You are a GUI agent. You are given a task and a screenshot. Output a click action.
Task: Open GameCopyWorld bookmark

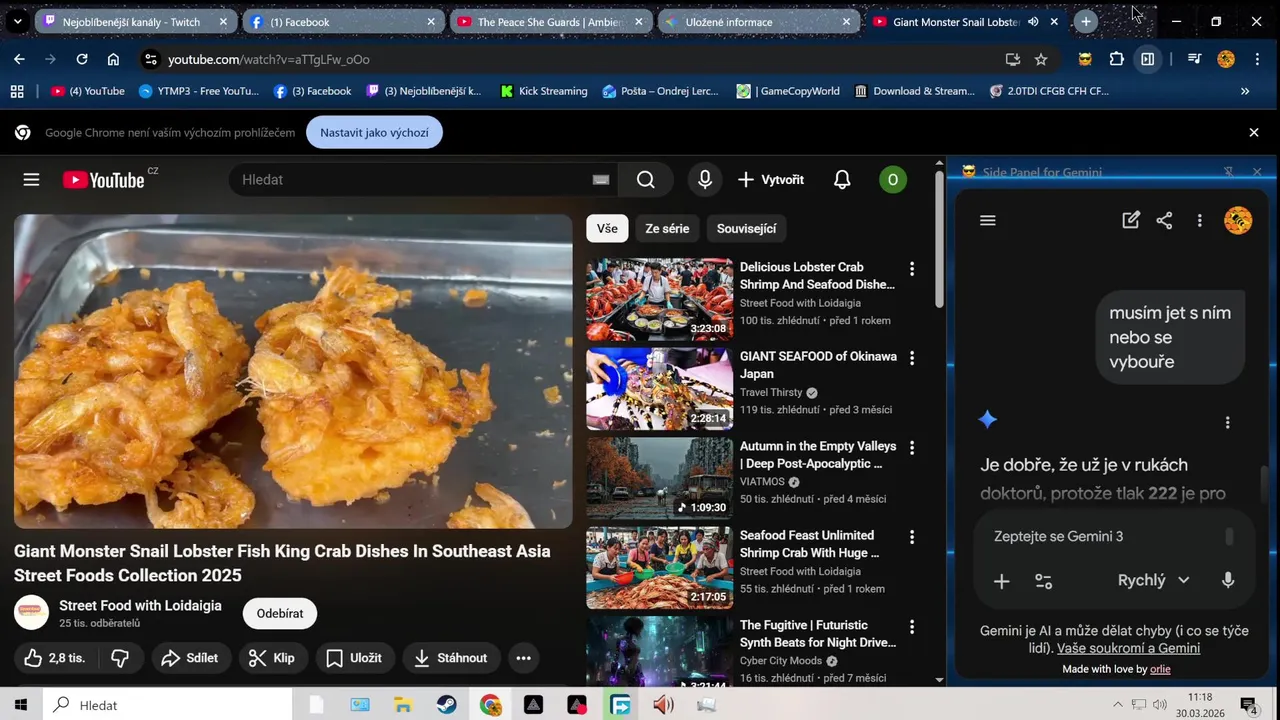[x=788, y=91]
